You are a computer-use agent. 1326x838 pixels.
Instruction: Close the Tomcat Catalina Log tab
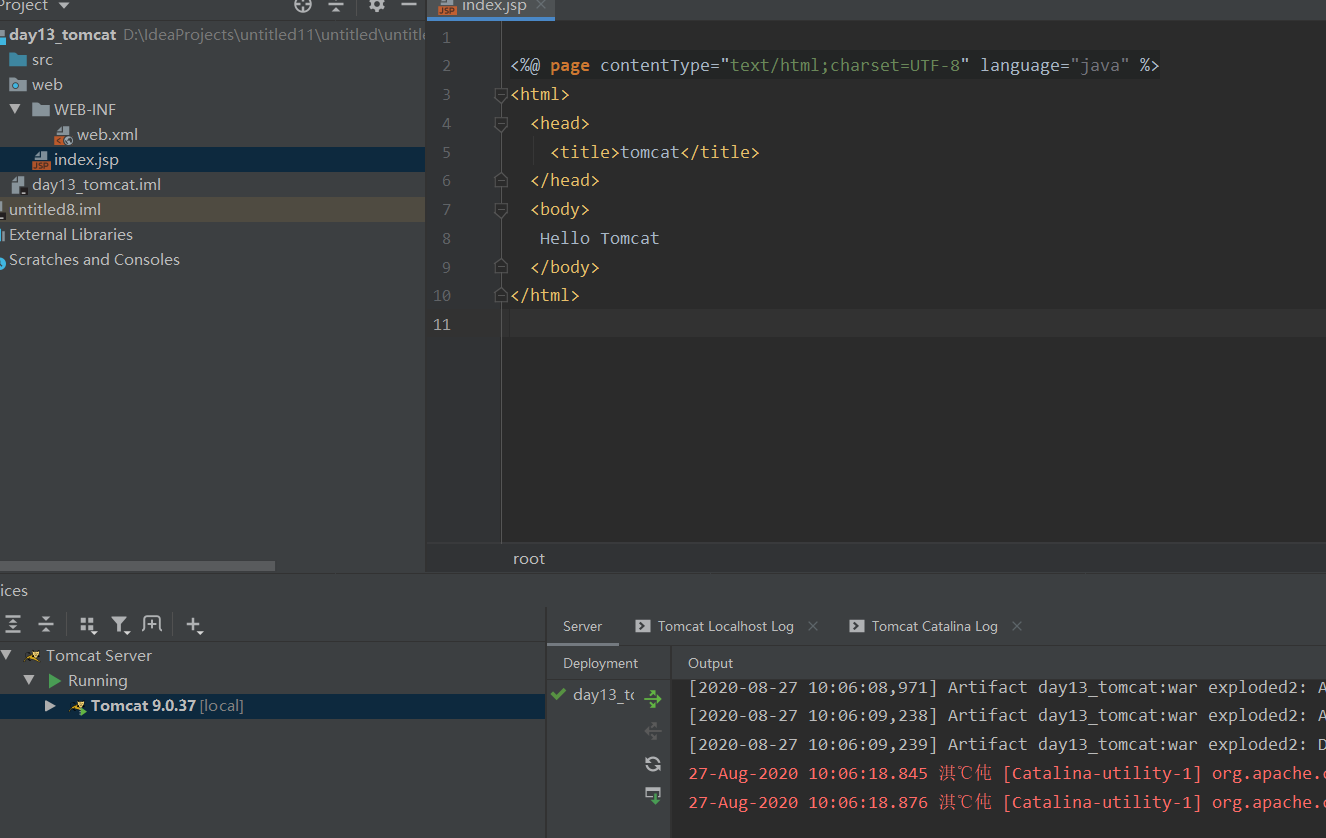1017,626
